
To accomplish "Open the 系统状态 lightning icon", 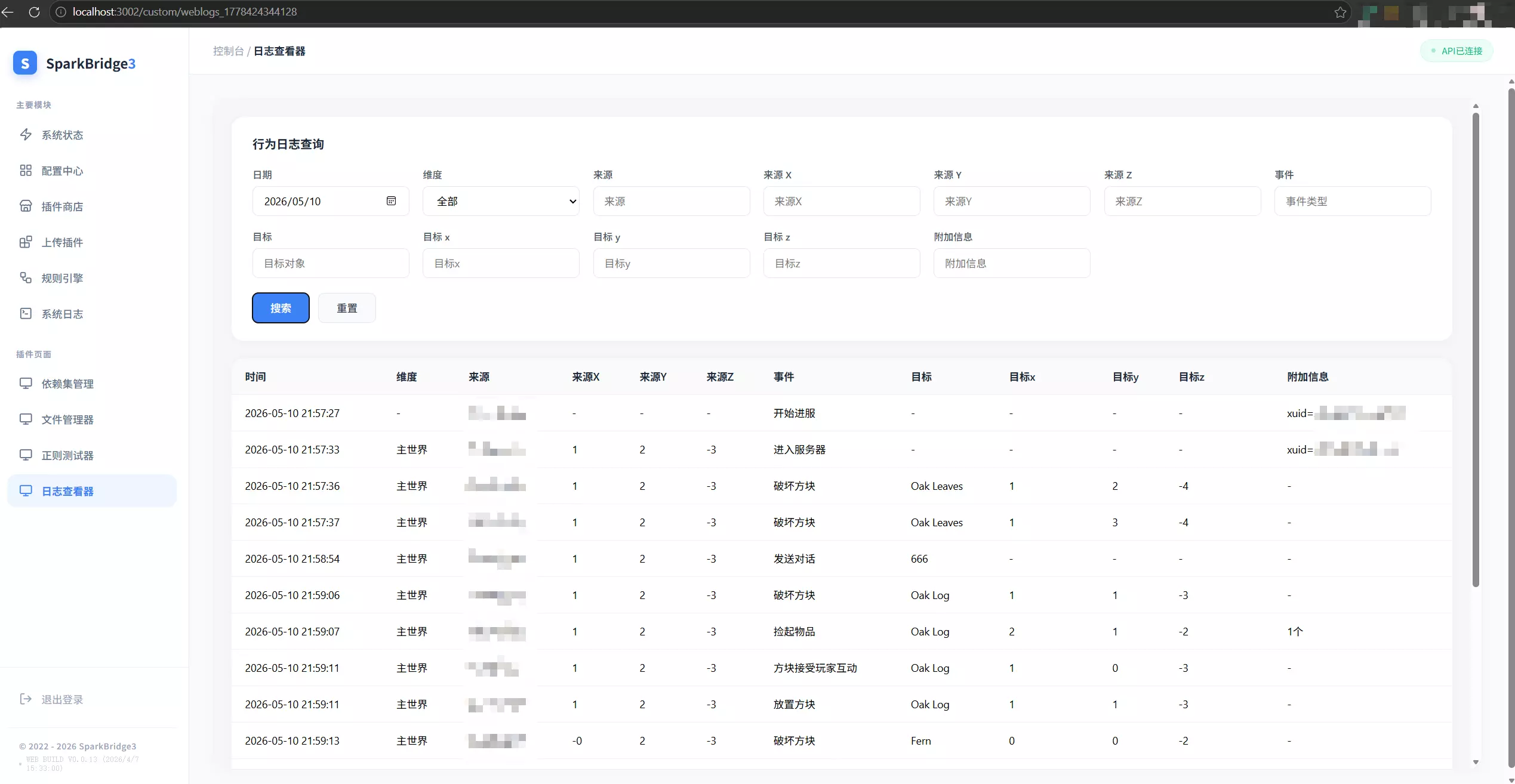I will pos(26,134).
